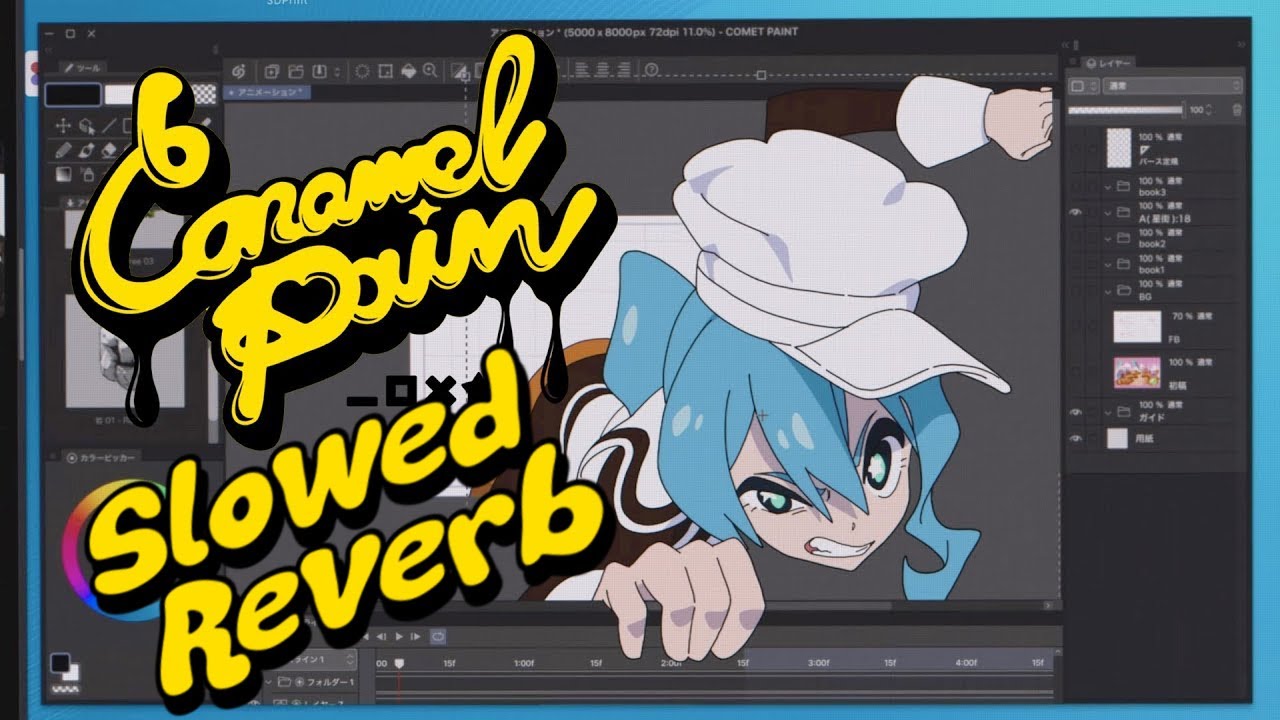Collapse the BG layer folder
The height and width of the screenshot is (720, 1280).
click(1107, 291)
